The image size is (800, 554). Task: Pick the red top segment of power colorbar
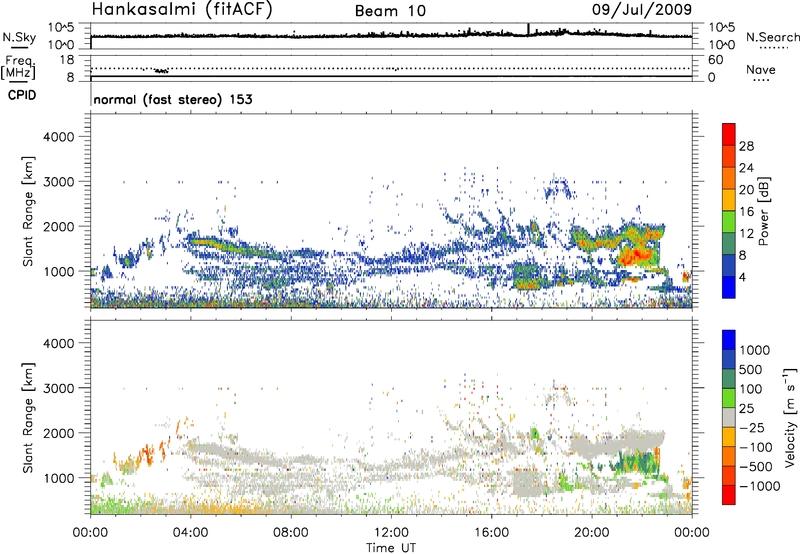(729, 134)
